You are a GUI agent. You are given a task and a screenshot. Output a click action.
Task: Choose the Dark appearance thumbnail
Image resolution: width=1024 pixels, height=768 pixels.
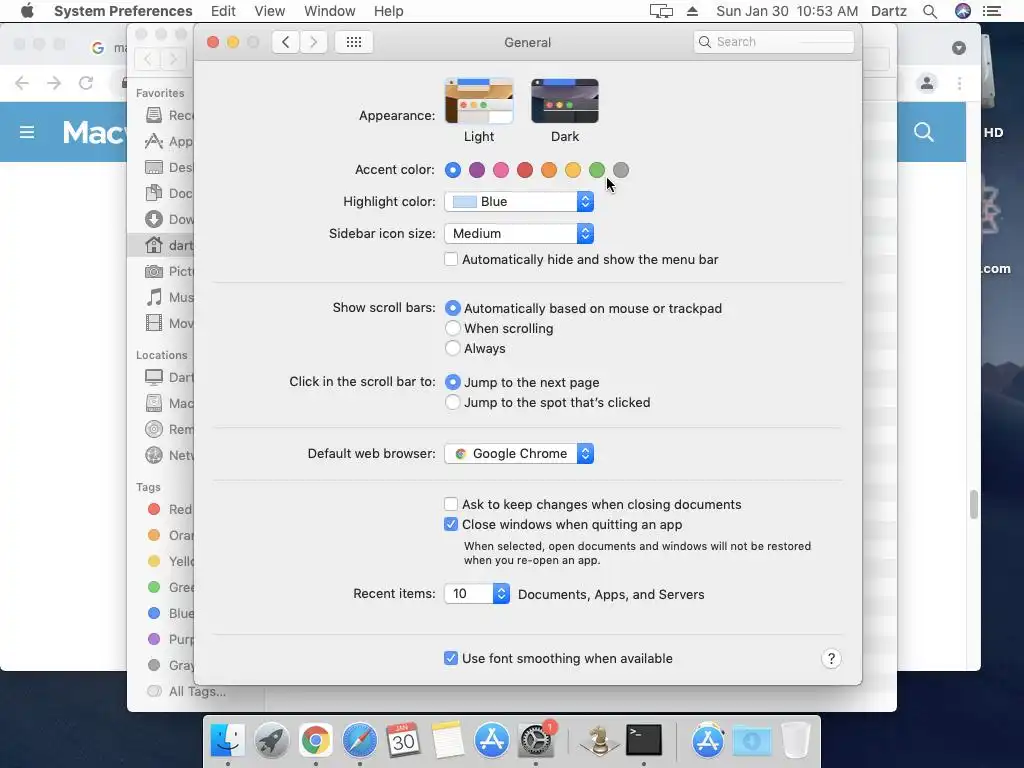coord(565,101)
